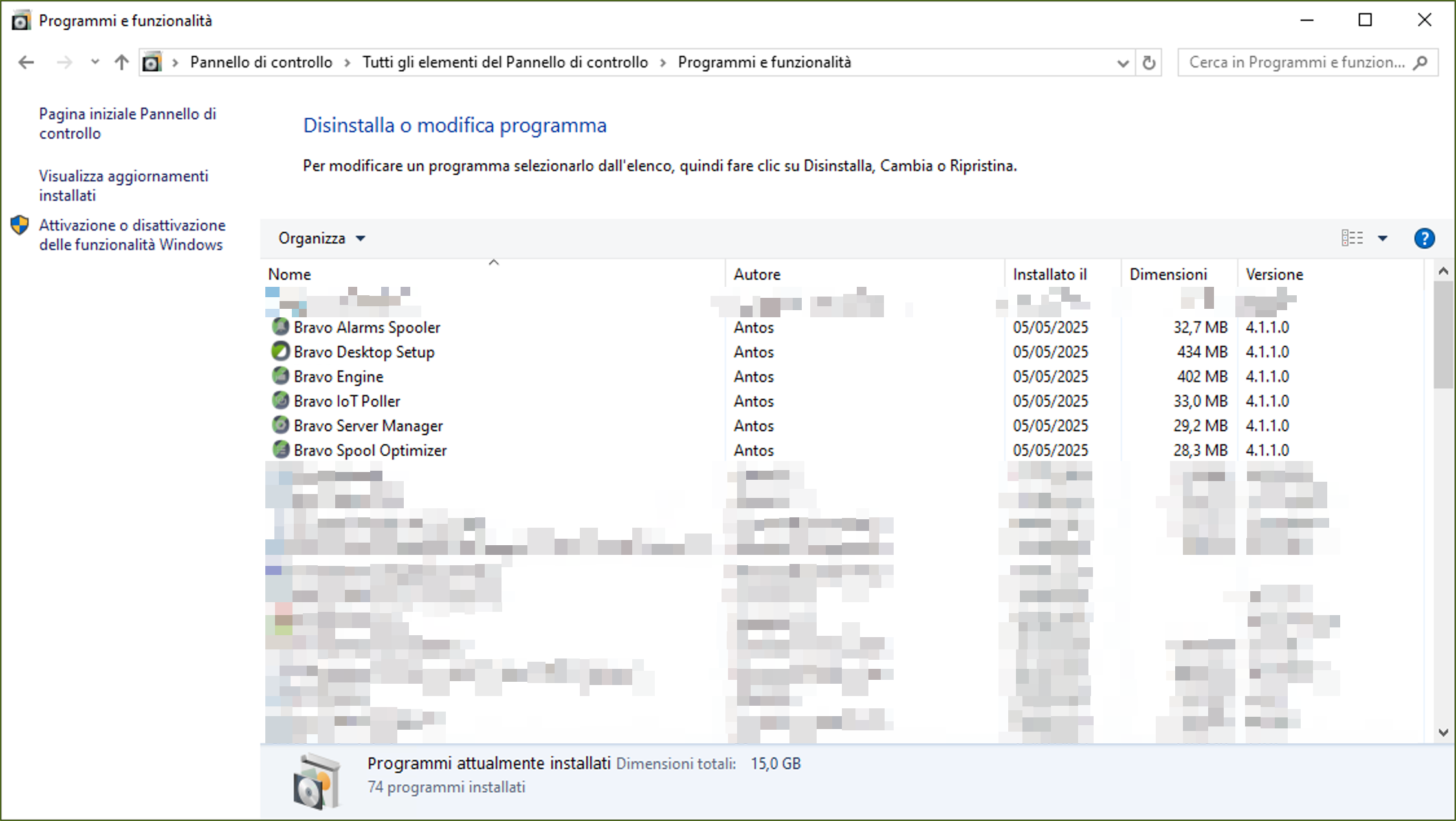Select 'Bravo Engine' program name

point(338,377)
